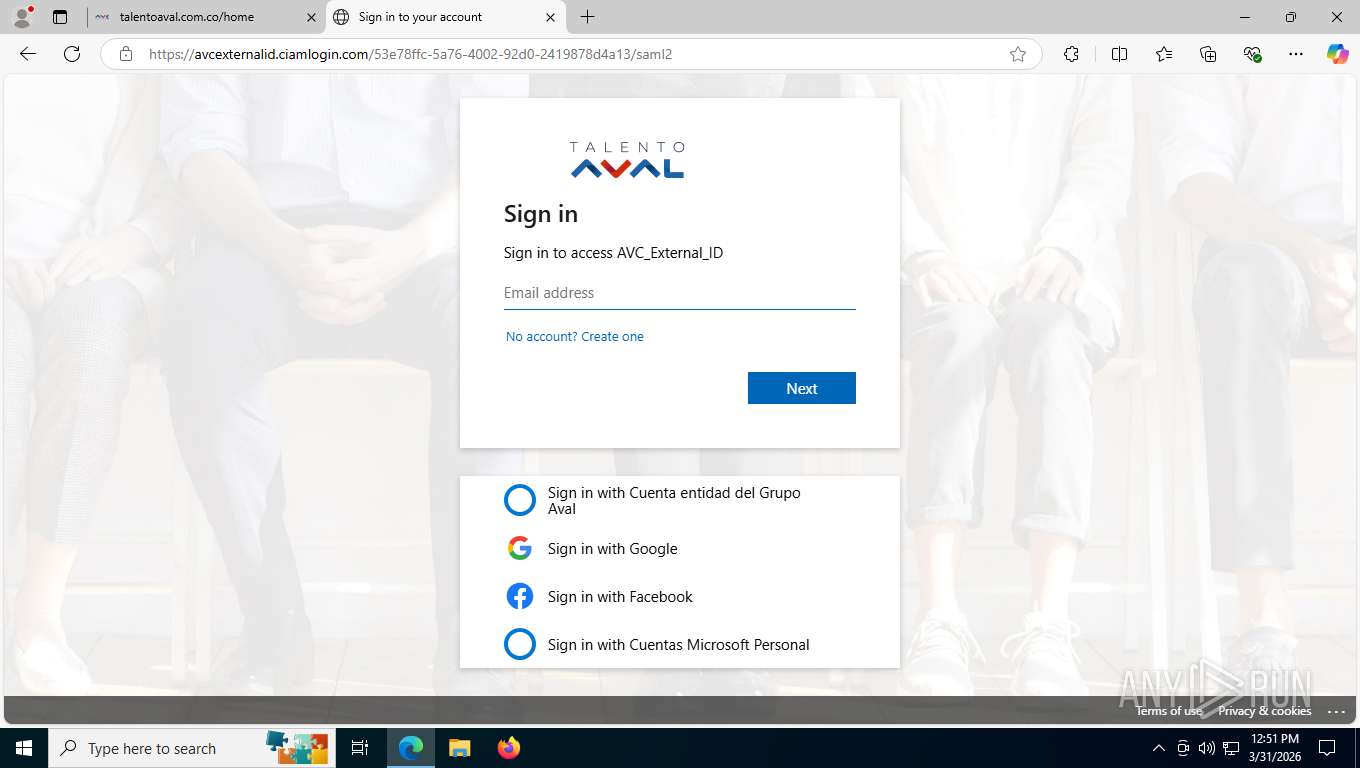
Task: Choose Sign in with Google
Action: coord(680,548)
